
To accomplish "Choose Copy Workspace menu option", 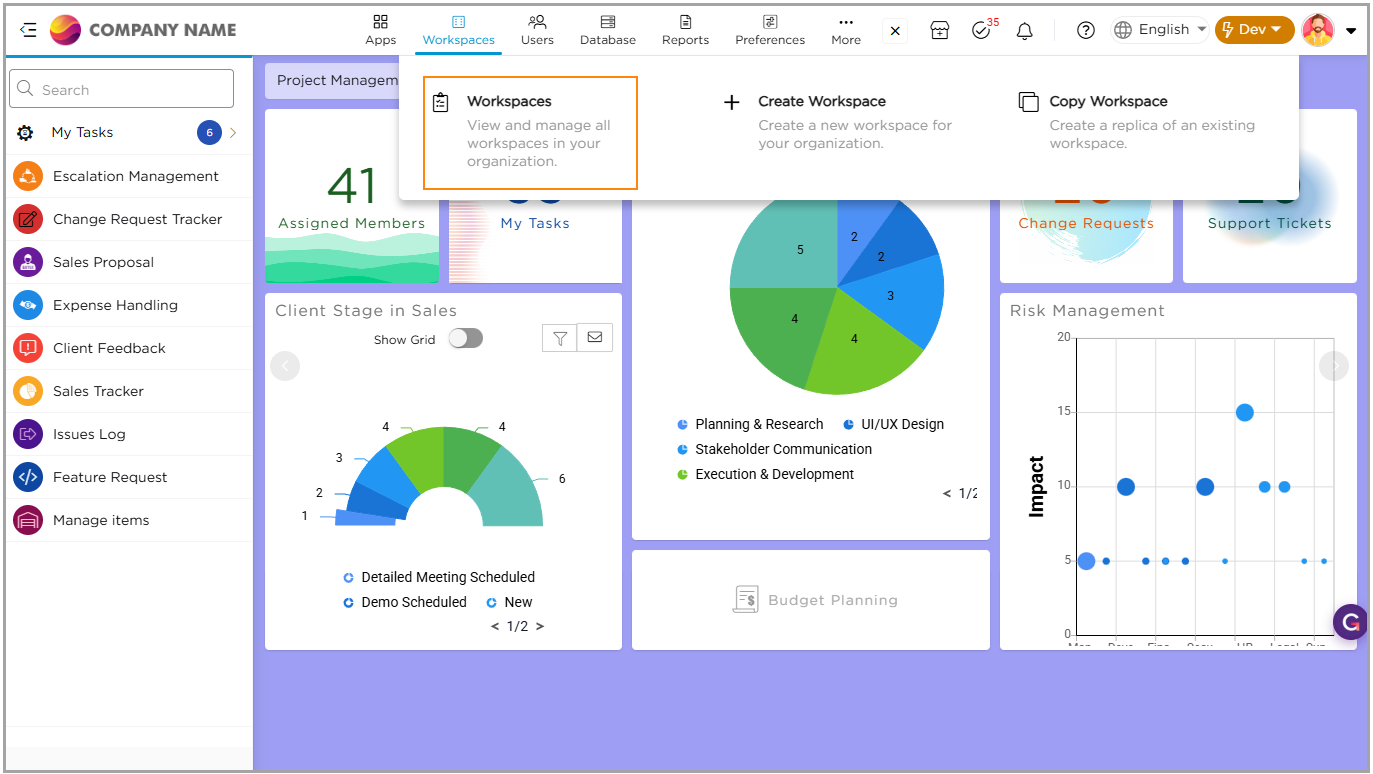I will click(1108, 102).
